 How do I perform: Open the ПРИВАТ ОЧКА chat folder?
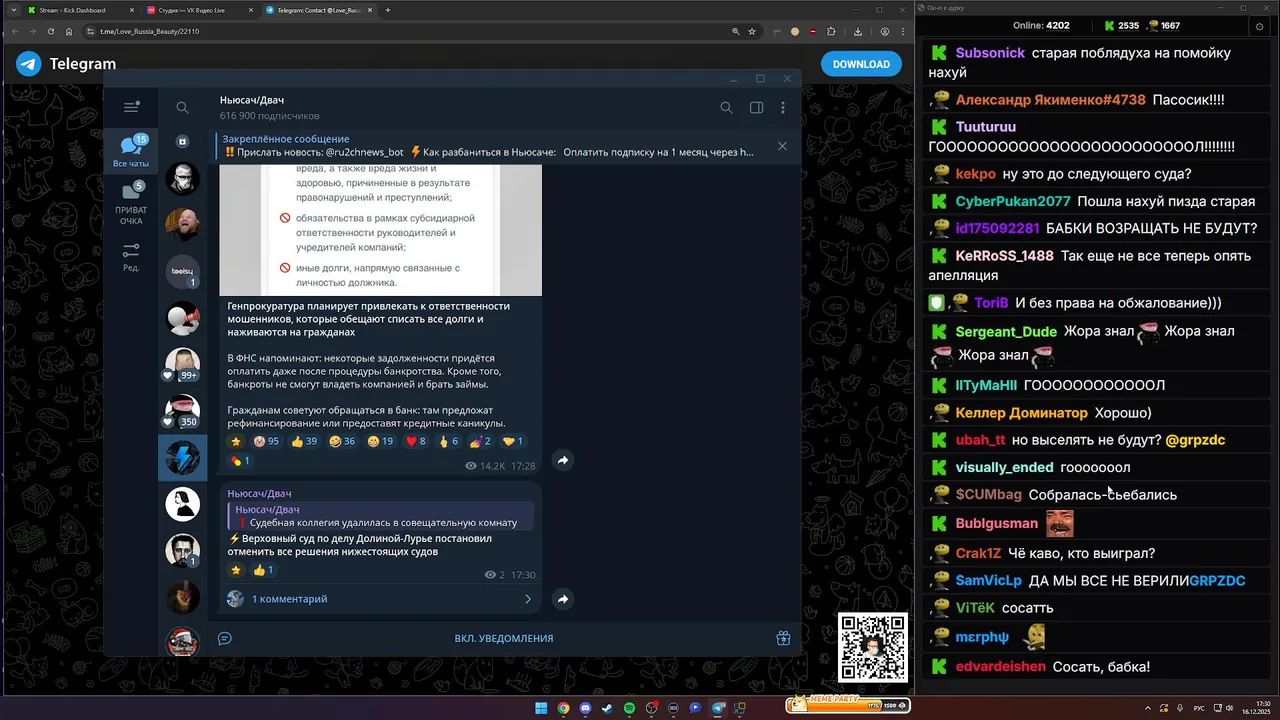(131, 203)
